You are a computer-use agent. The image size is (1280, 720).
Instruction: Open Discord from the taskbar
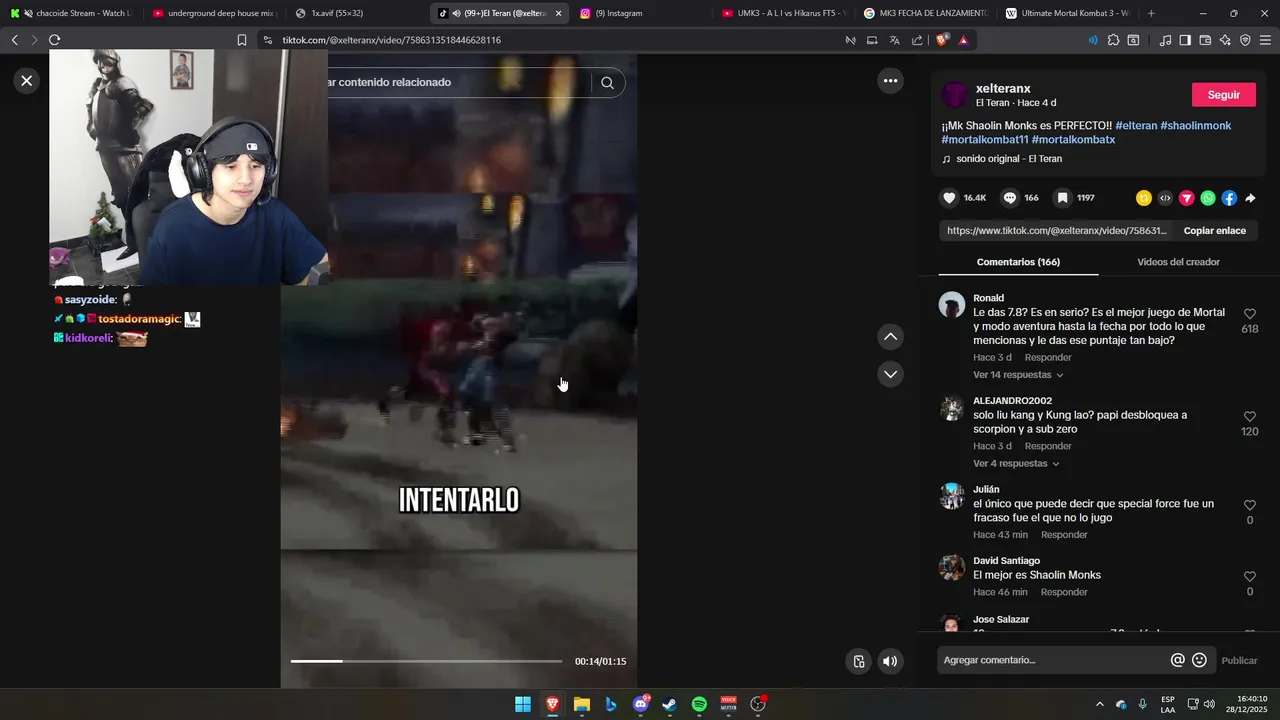640,704
